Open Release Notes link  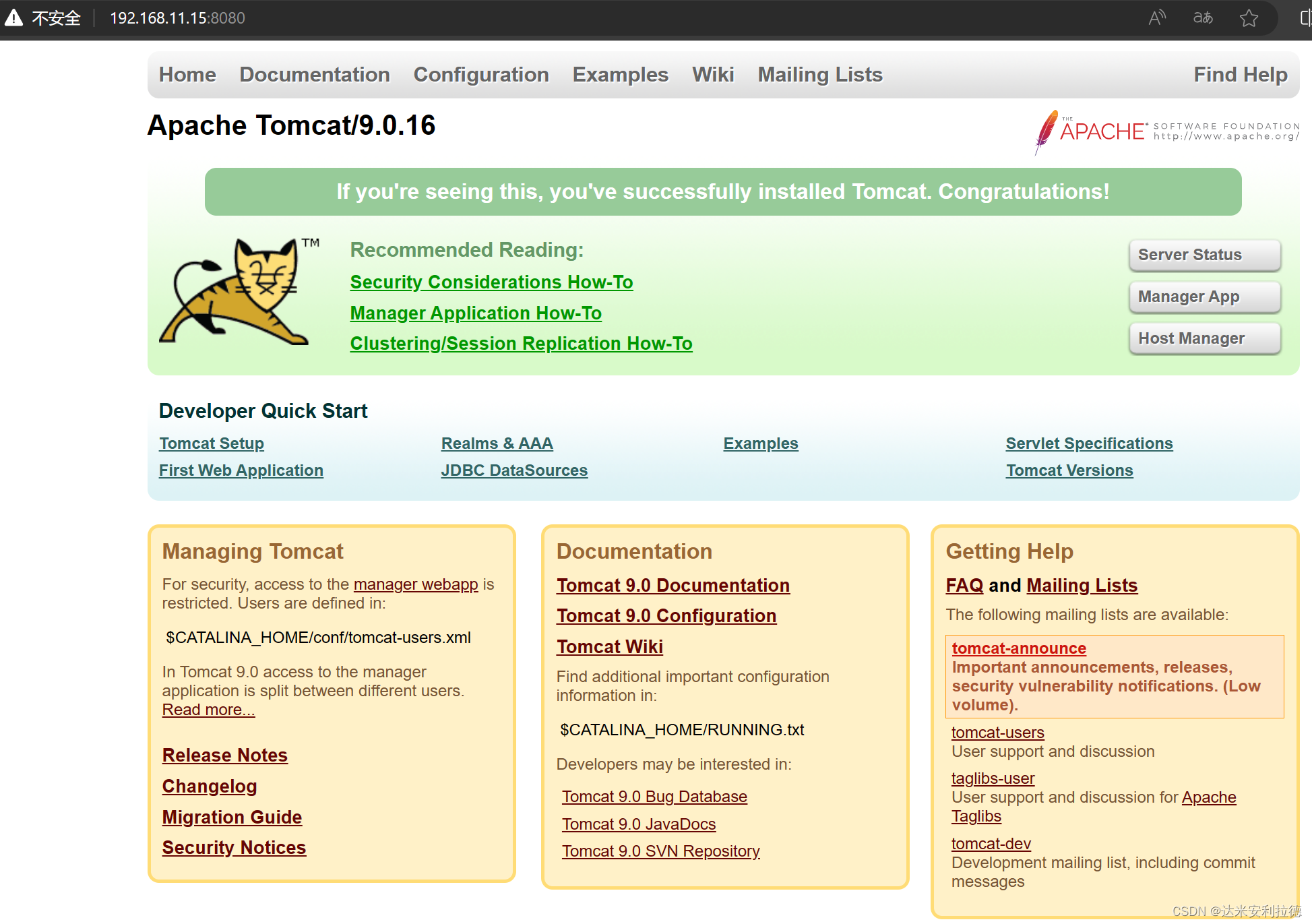coord(224,756)
